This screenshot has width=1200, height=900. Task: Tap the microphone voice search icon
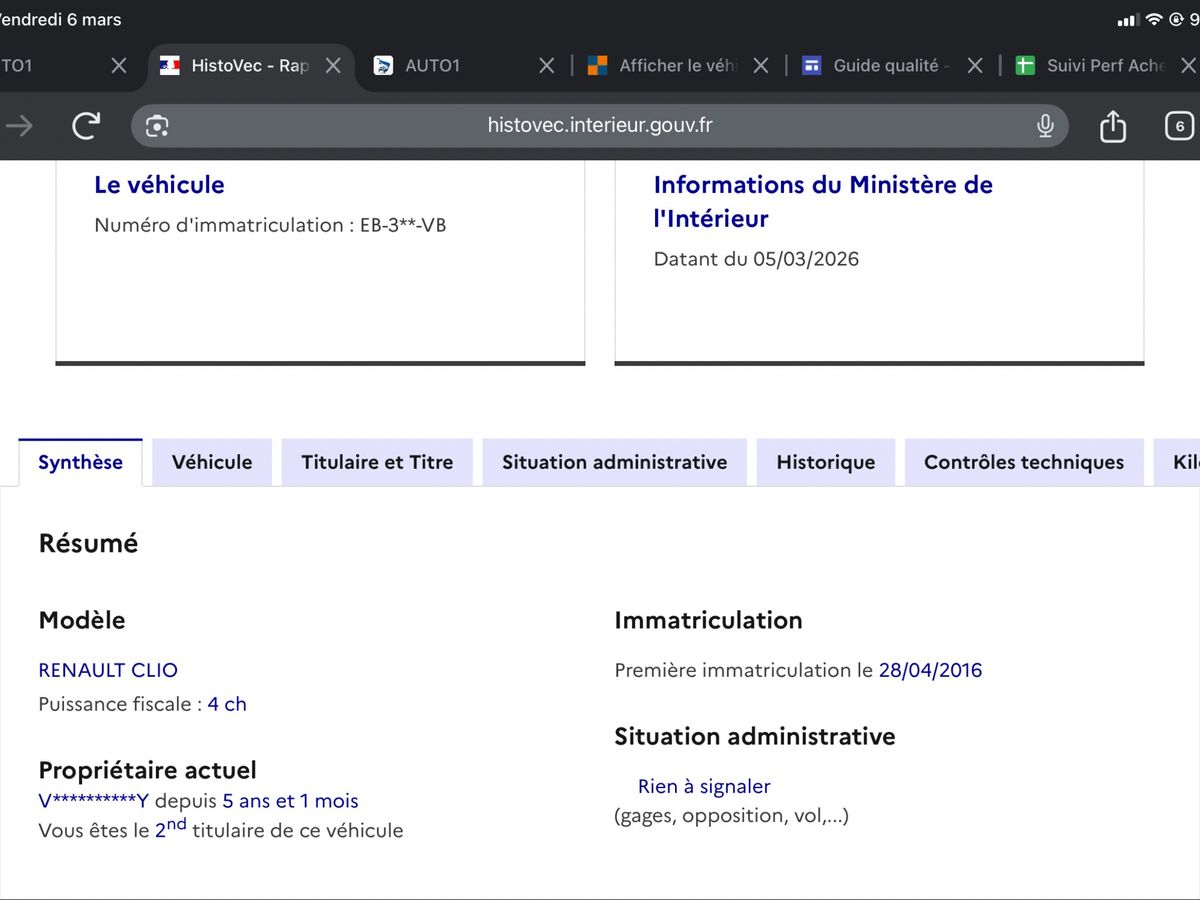(1045, 126)
